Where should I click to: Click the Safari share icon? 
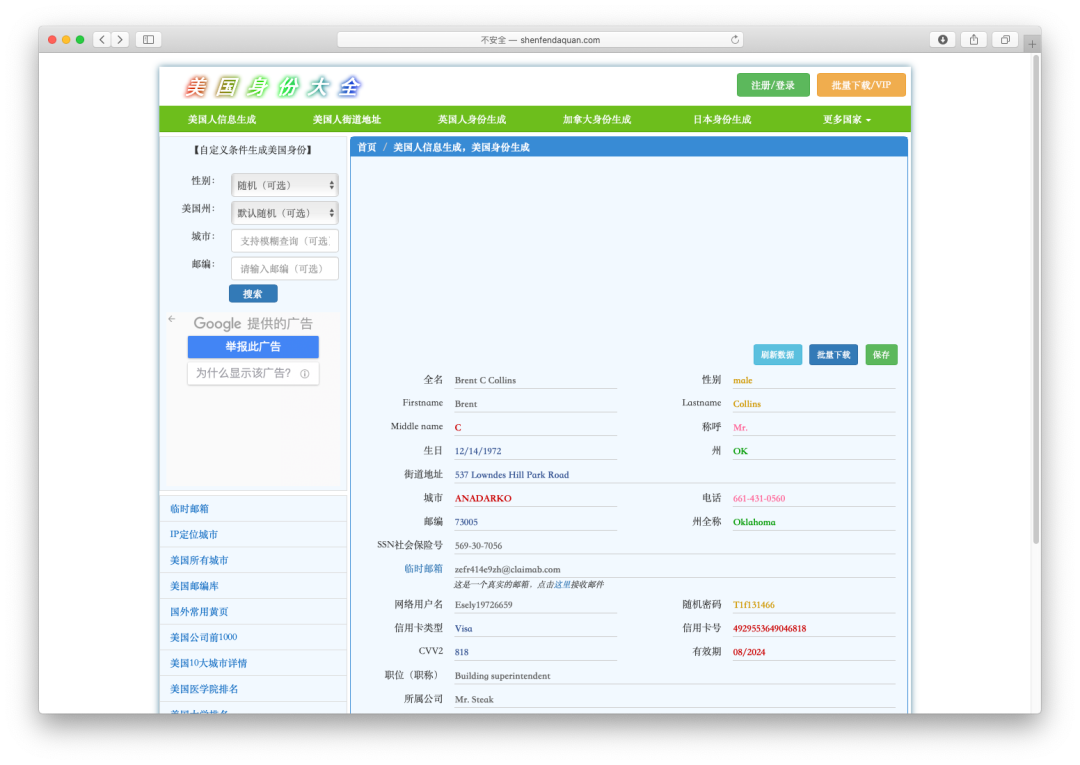pyautogui.click(x=974, y=40)
